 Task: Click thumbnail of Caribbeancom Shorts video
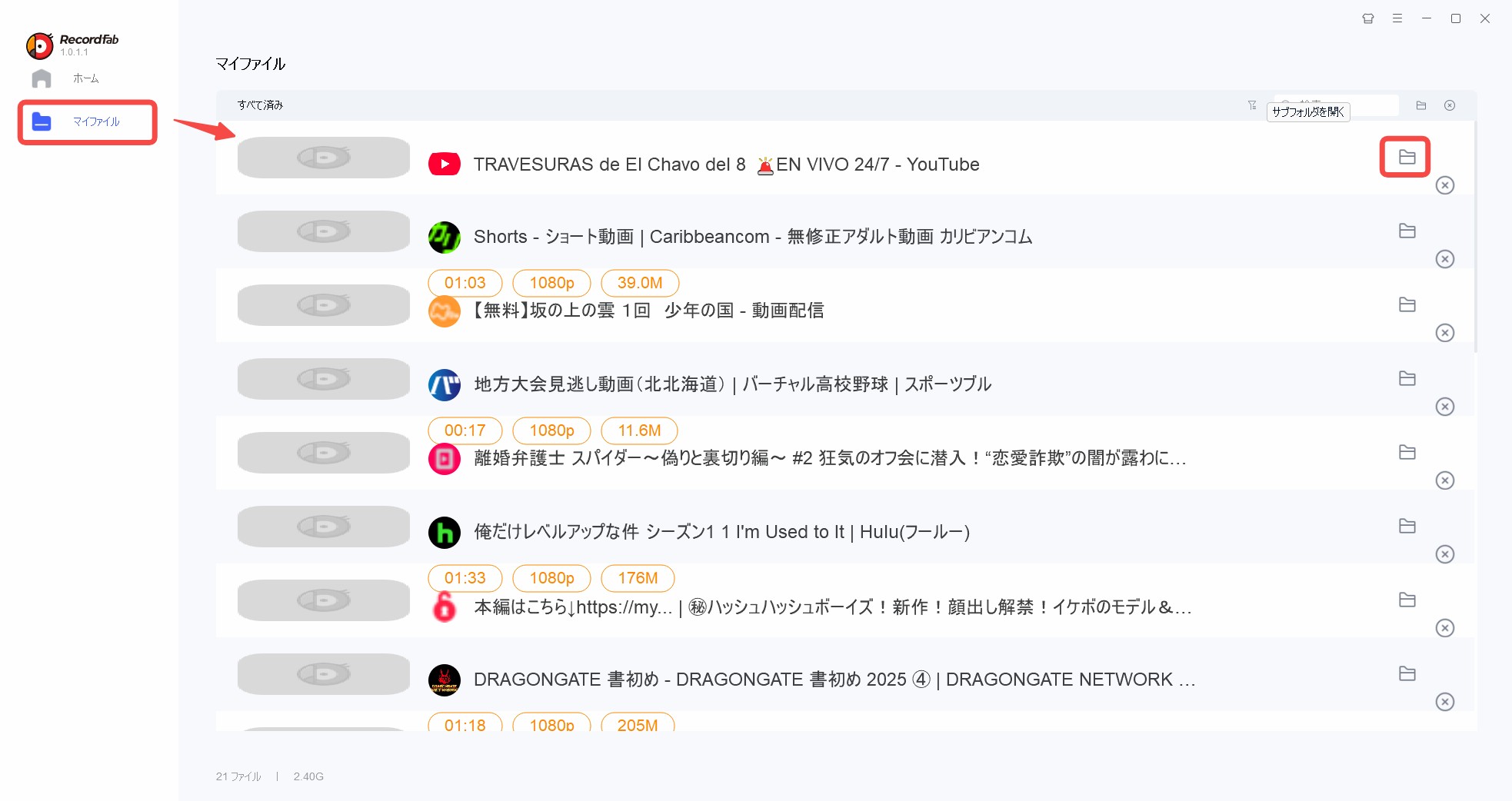point(324,231)
